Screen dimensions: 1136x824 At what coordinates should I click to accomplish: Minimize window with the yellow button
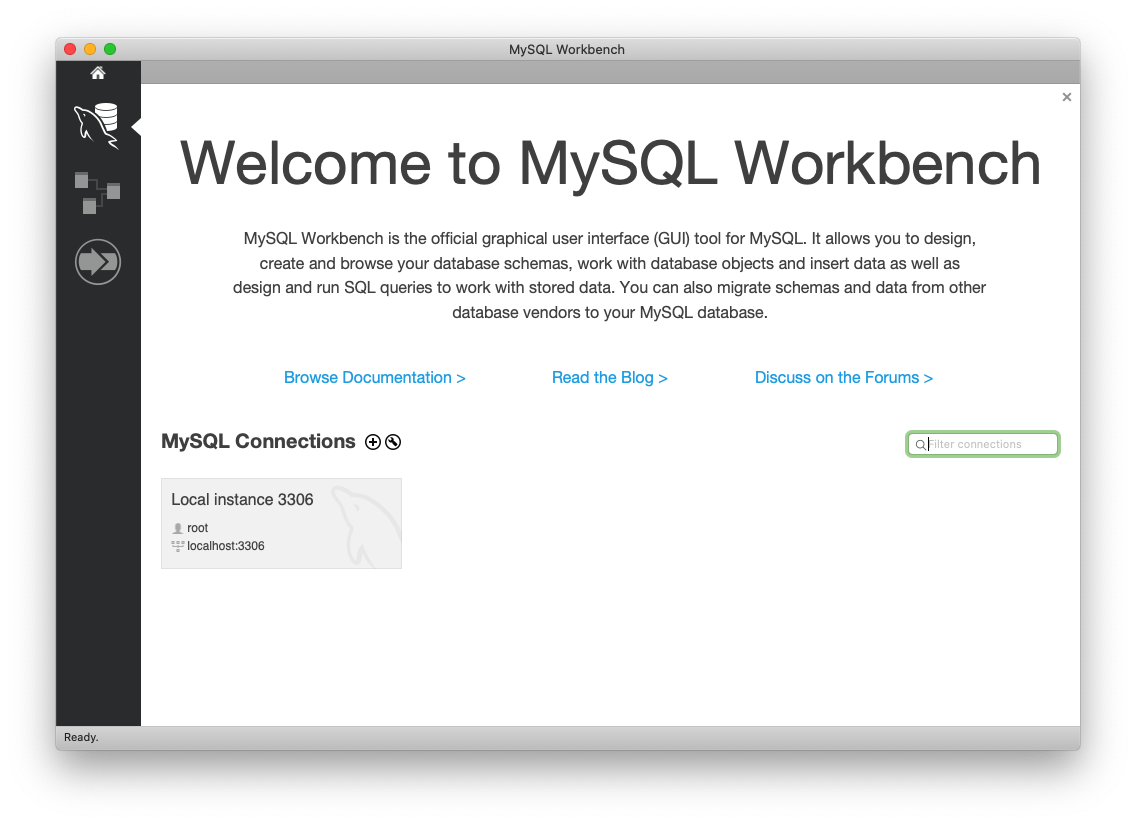pos(90,49)
